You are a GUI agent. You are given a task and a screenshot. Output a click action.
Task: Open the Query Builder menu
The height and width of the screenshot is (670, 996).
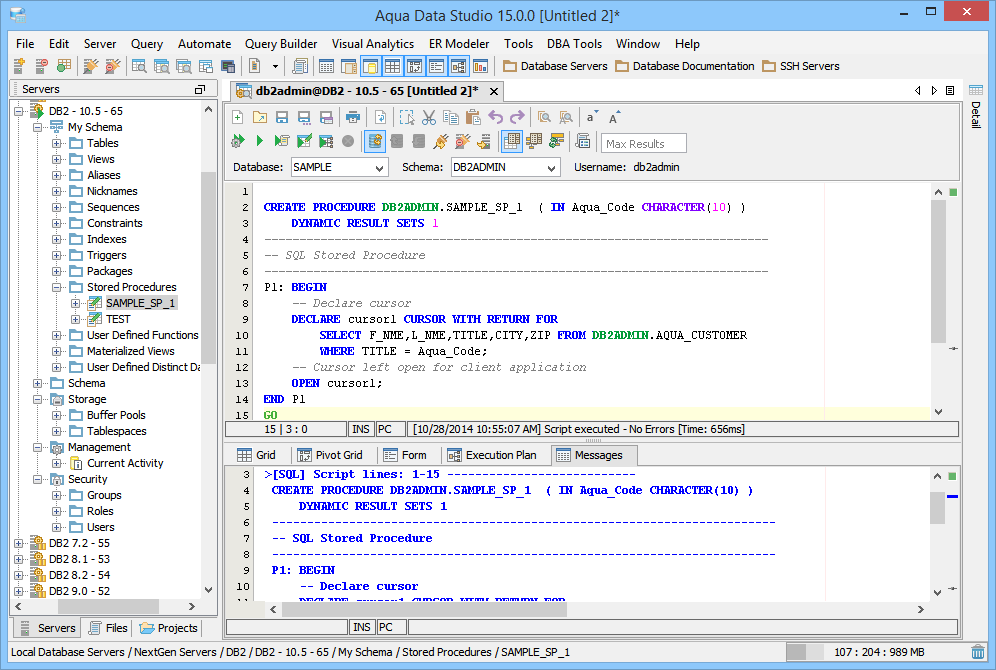tap(281, 44)
